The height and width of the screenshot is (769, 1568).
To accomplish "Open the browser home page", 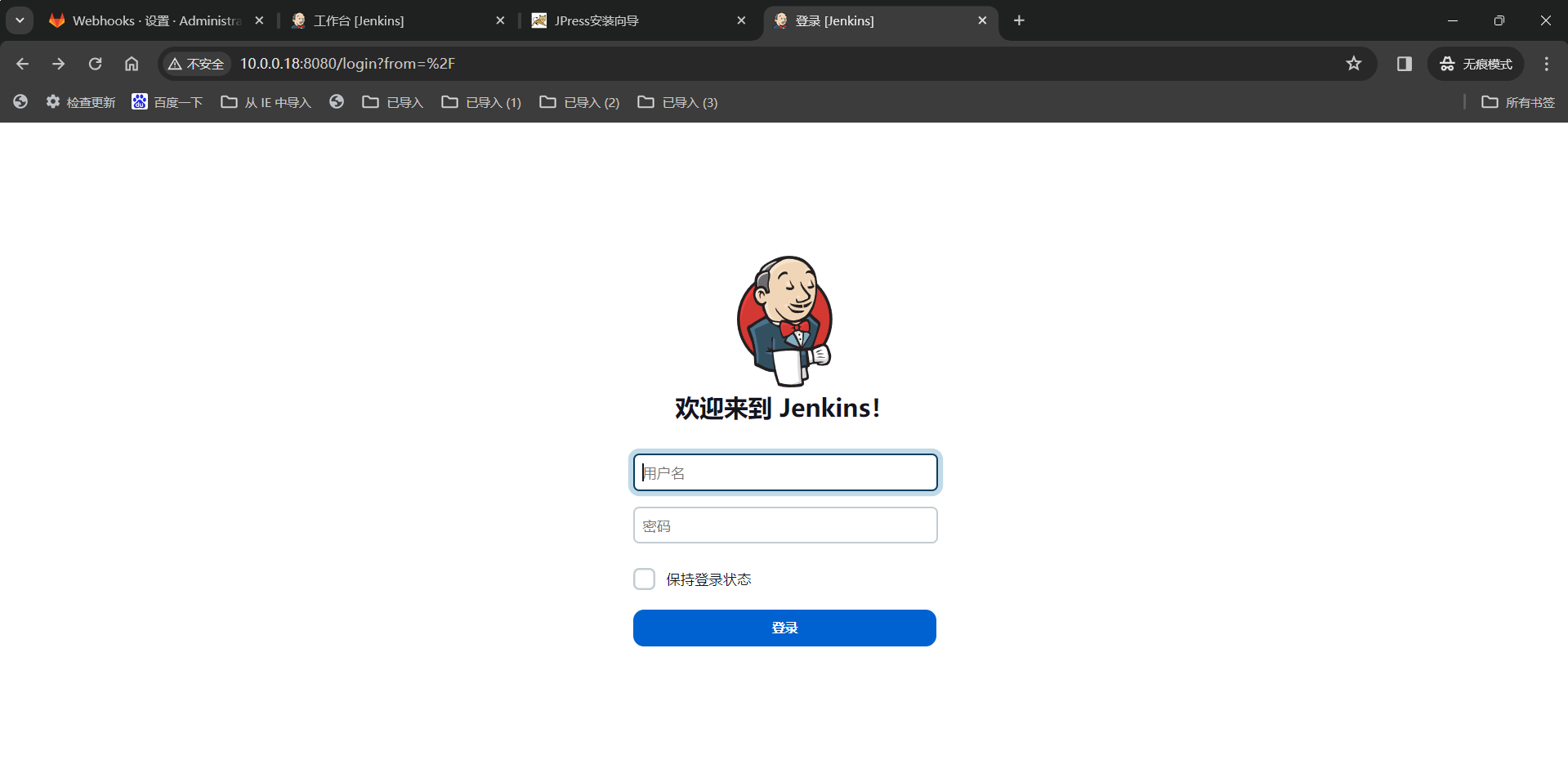I will pos(132,64).
